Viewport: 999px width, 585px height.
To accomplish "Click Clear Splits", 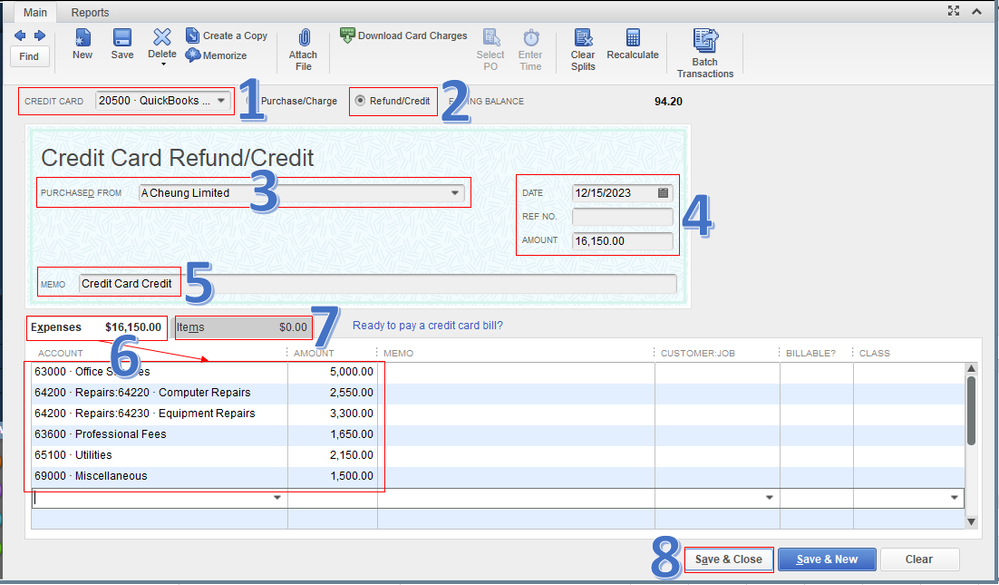I will (583, 50).
